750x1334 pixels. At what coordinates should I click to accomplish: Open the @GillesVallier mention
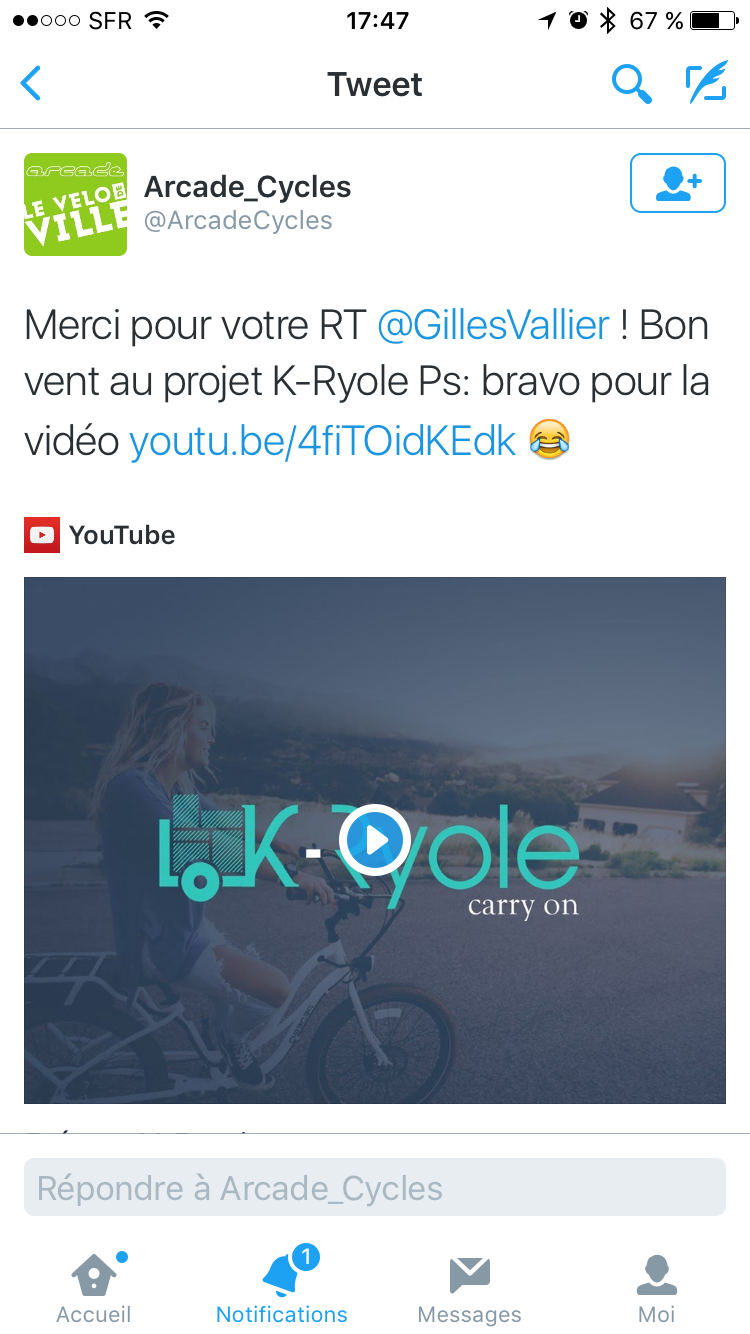pyautogui.click(x=493, y=326)
